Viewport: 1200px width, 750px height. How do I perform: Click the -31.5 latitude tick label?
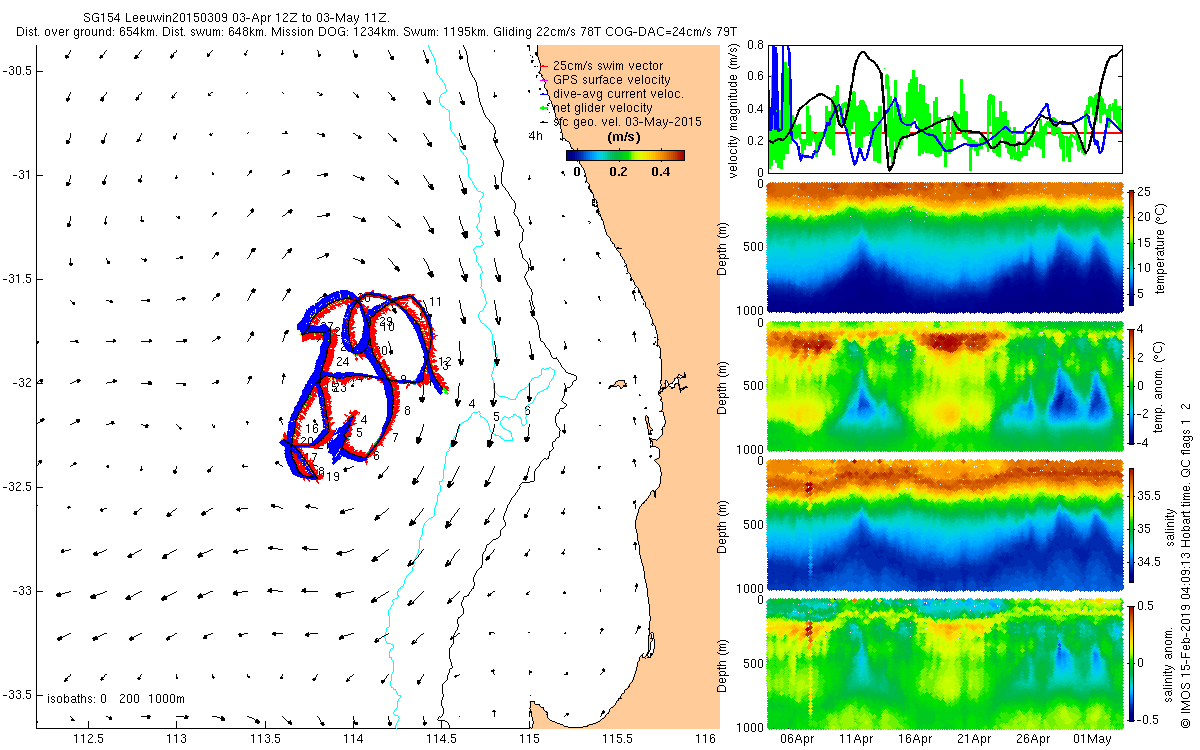tap(18, 279)
